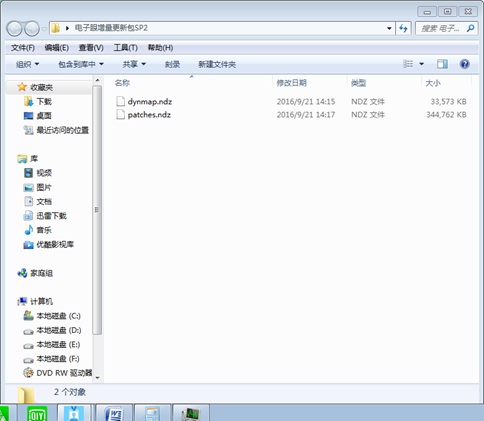The image size is (484, 421).
Task: Sort by the 修改日期 column header
Action: (x=292, y=83)
